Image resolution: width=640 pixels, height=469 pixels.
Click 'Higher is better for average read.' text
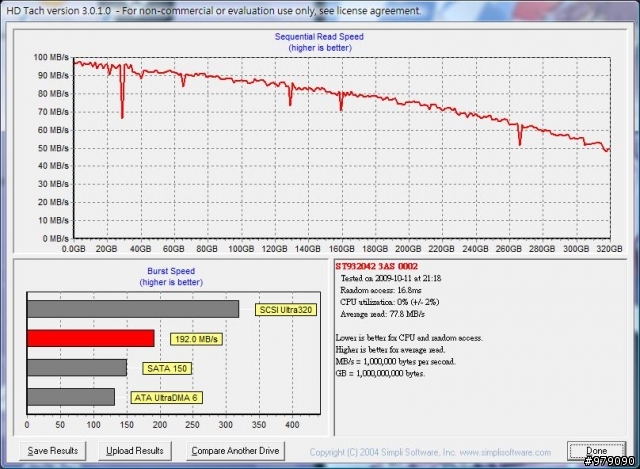390,350
